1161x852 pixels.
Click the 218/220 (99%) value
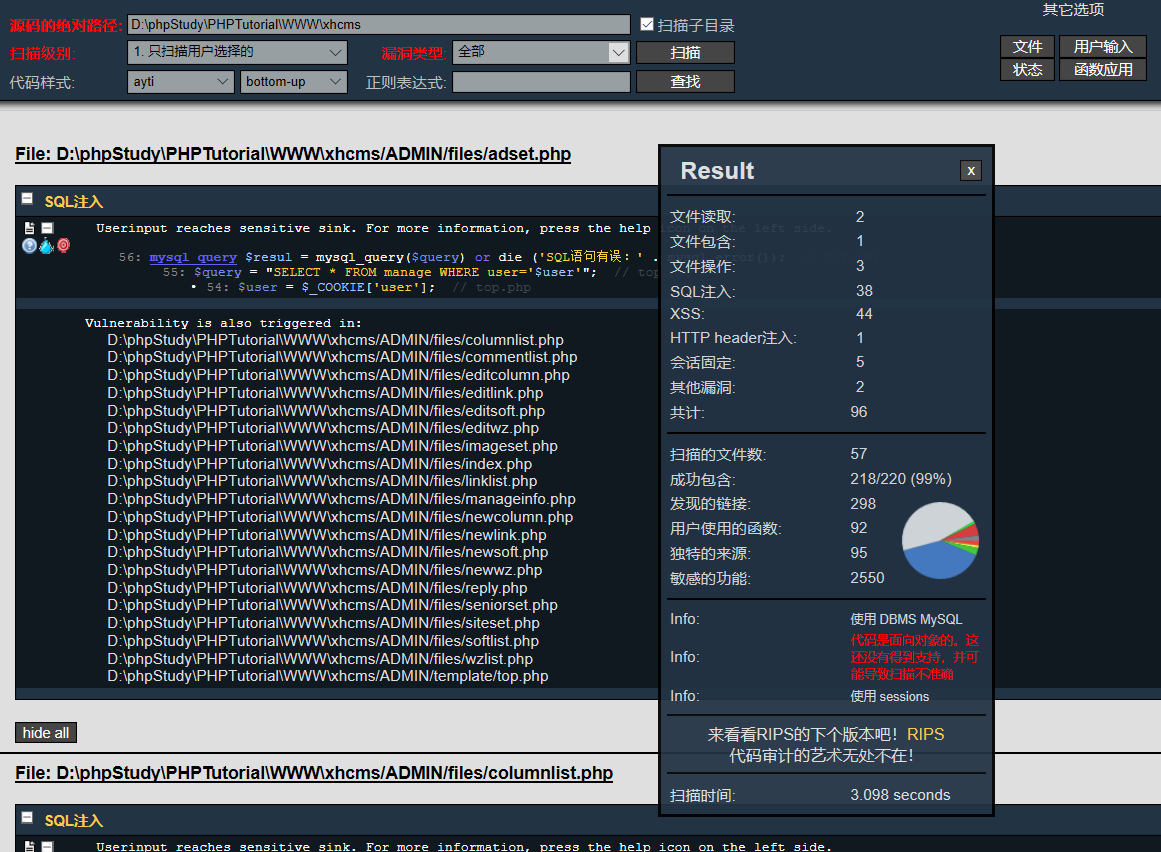(901, 479)
